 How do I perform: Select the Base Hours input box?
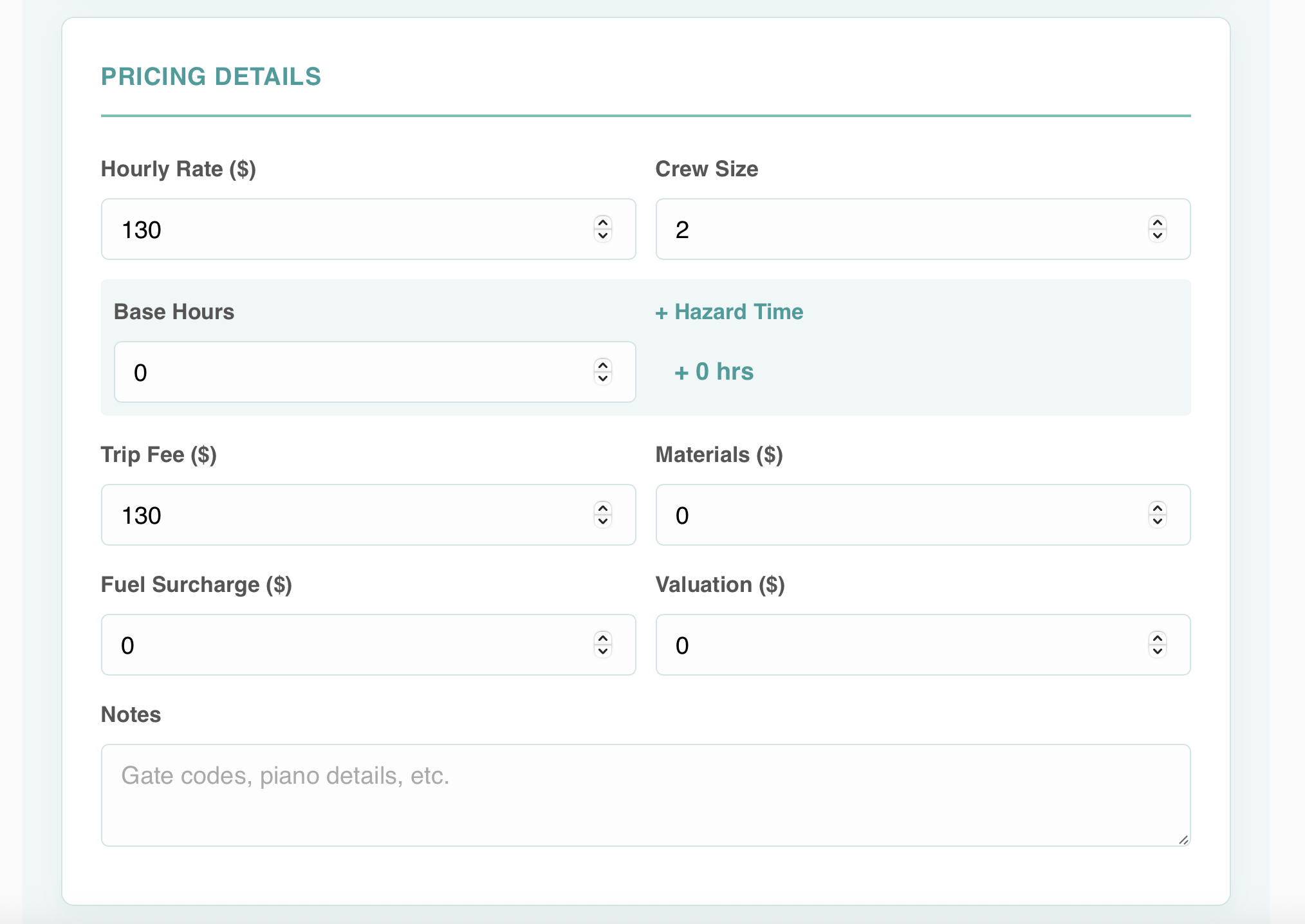pos(354,373)
